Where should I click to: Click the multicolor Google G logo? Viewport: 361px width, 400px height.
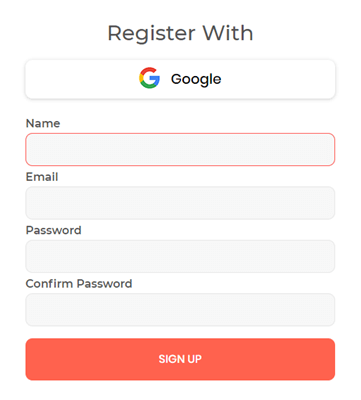[x=149, y=78]
